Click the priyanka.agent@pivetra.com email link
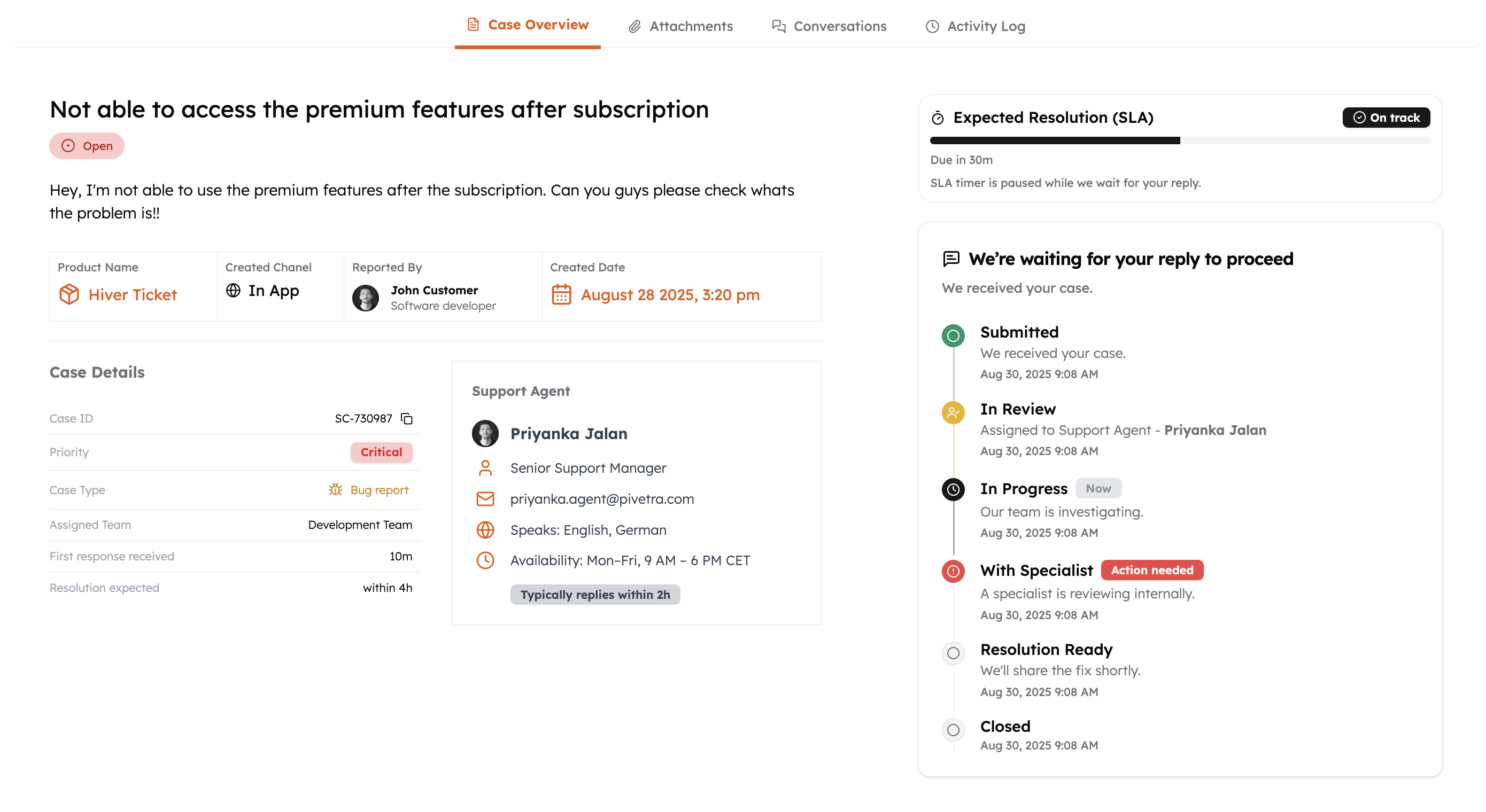The width and height of the screenshot is (1486, 812). (x=602, y=499)
